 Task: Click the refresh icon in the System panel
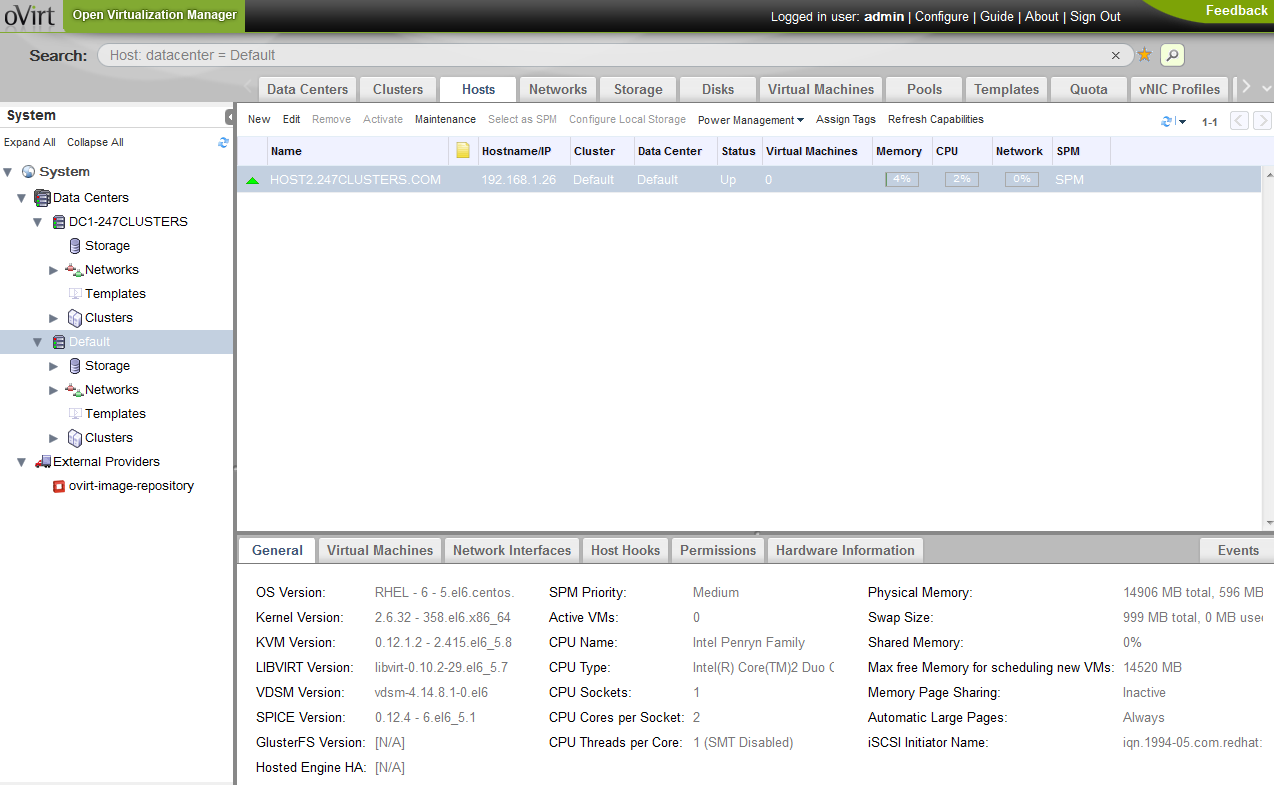[x=223, y=143]
